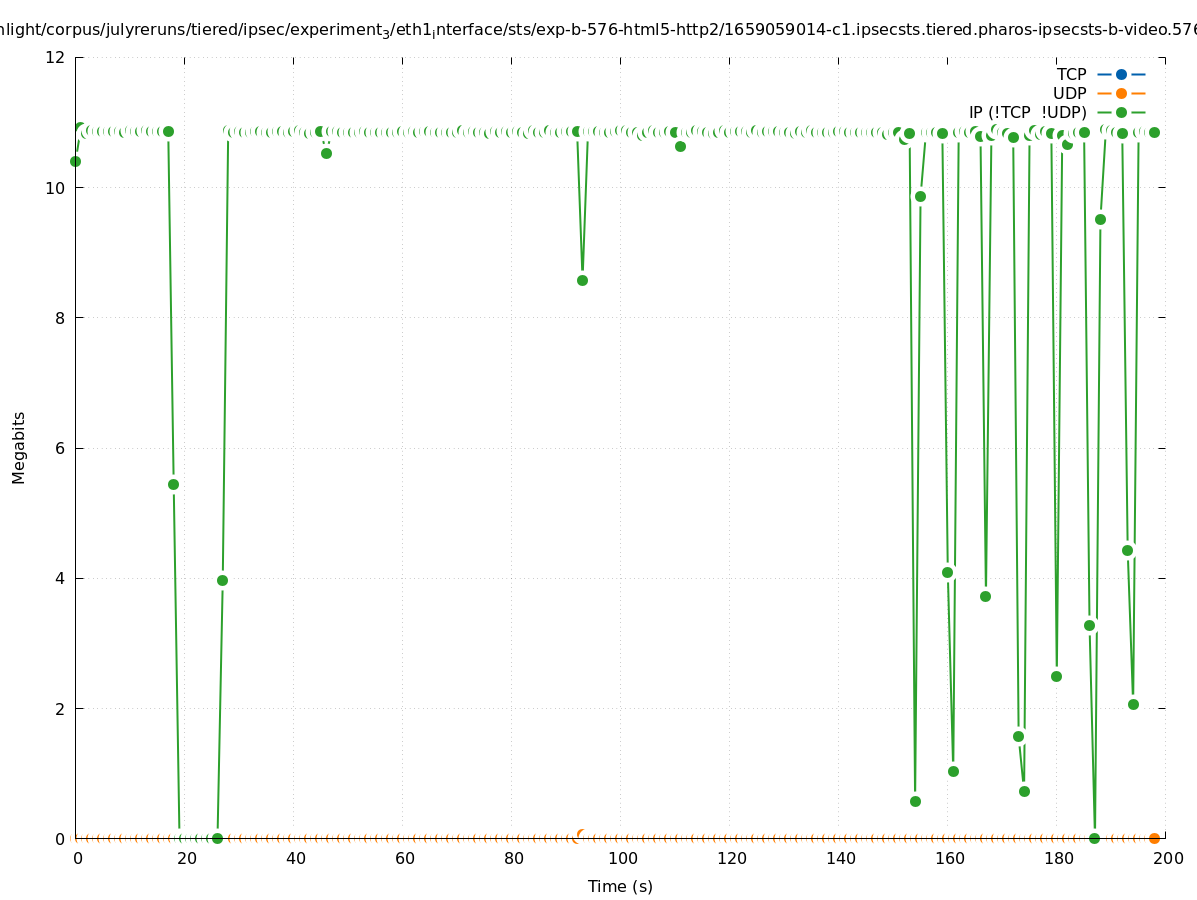Image resolution: width=1197 pixels, height=900 pixels.
Task: Click the green point at 4 Megabits near 26s
Action: pyautogui.click(x=222, y=580)
